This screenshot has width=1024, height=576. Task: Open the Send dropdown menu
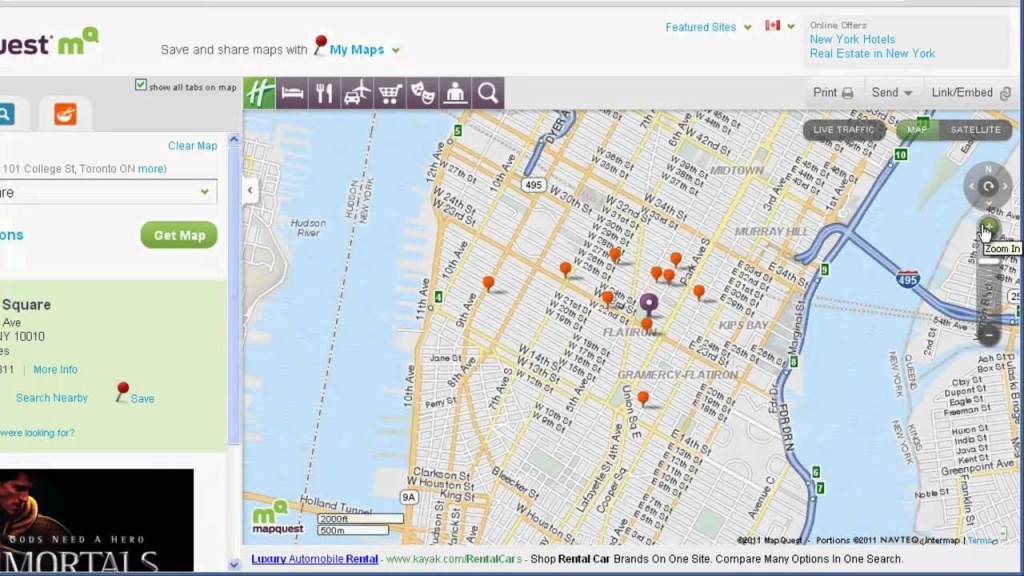(x=891, y=92)
